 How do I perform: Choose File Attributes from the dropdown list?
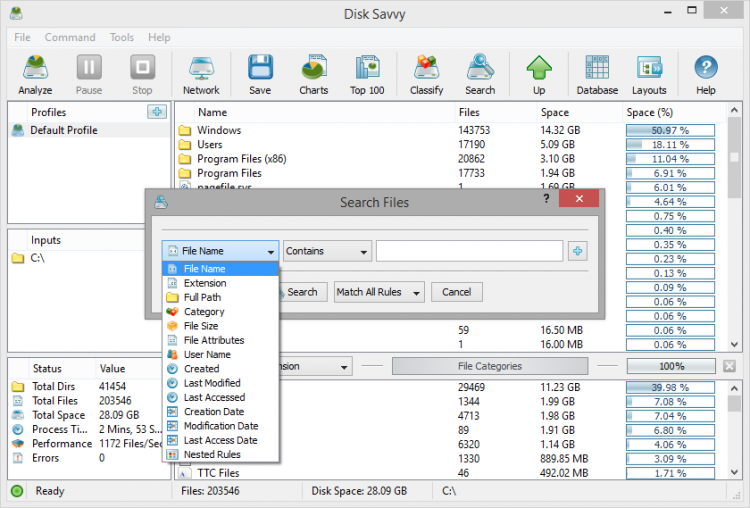click(221, 341)
